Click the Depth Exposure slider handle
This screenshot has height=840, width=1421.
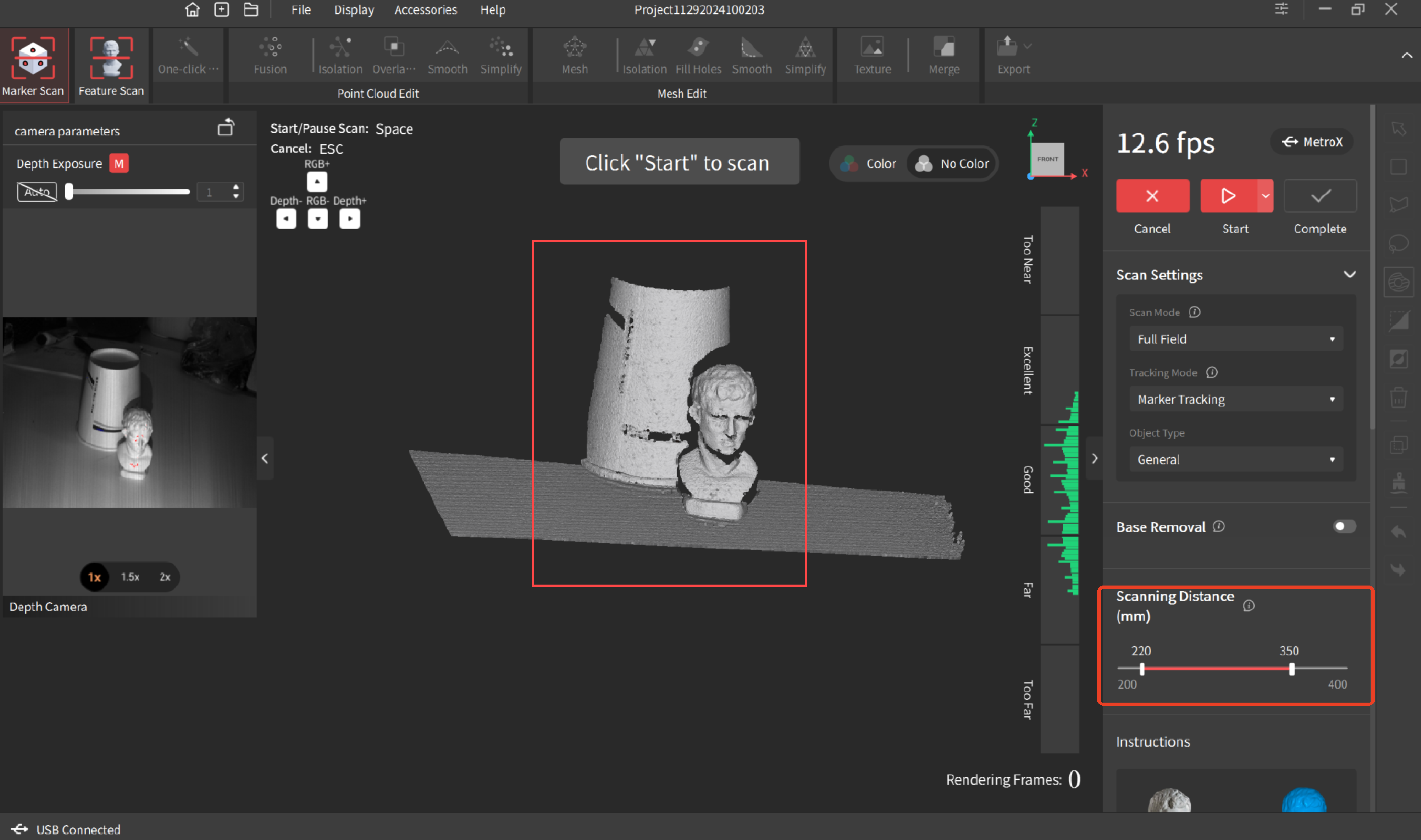tap(69, 191)
